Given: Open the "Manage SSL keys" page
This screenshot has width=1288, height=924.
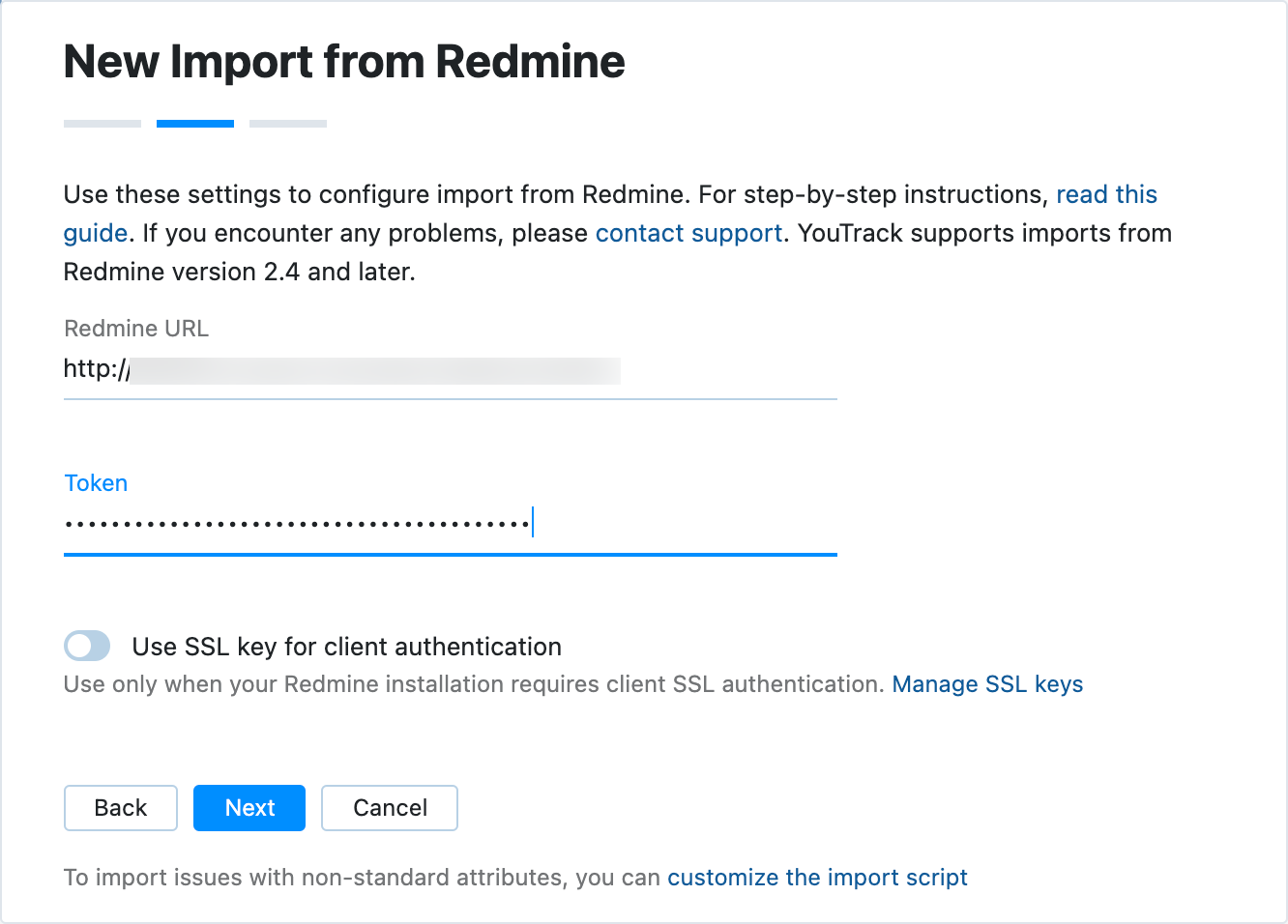Looking at the screenshot, I should click(x=987, y=684).
